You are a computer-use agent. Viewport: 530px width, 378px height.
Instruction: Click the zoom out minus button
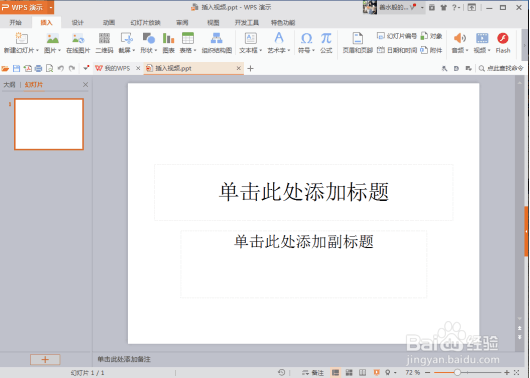click(428, 372)
